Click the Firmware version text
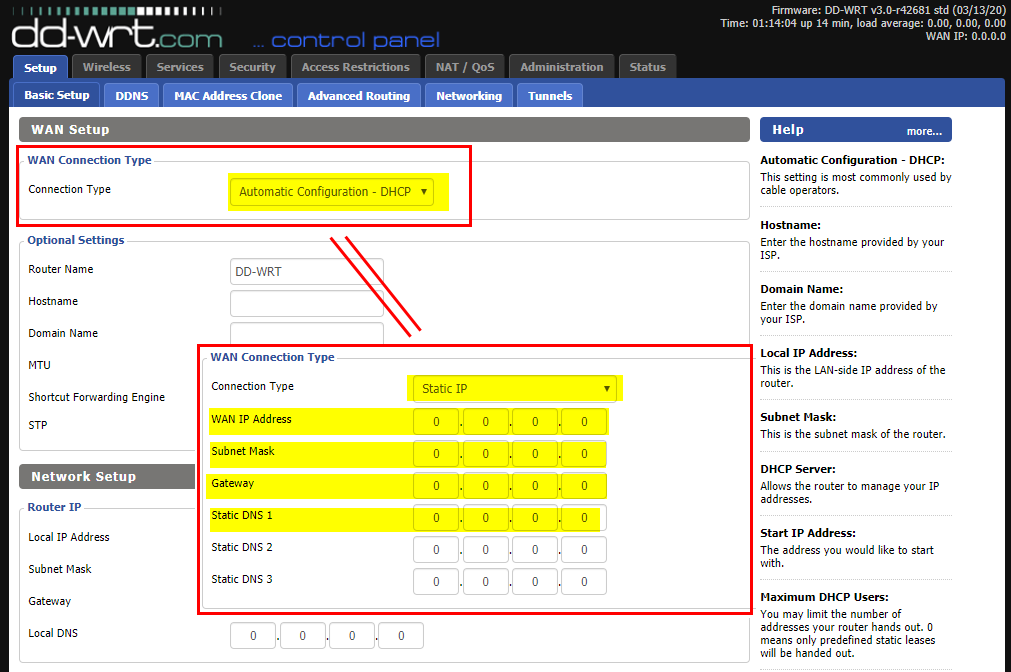 (x=888, y=10)
